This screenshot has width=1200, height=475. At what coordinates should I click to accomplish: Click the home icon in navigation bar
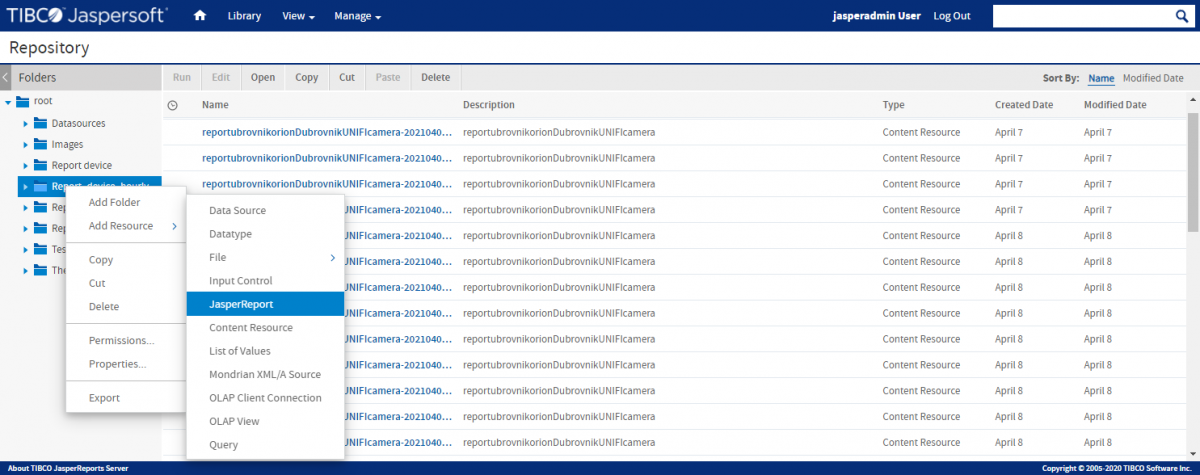pos(200,16)
